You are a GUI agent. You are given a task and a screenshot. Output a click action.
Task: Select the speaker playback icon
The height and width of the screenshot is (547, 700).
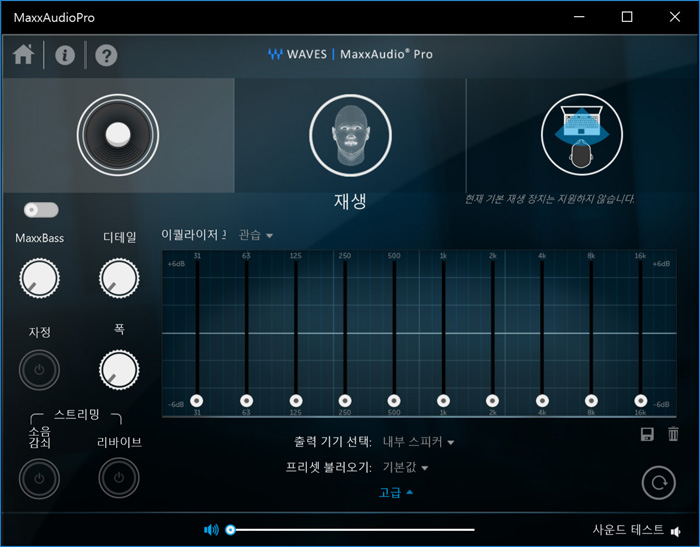(118, 135)
